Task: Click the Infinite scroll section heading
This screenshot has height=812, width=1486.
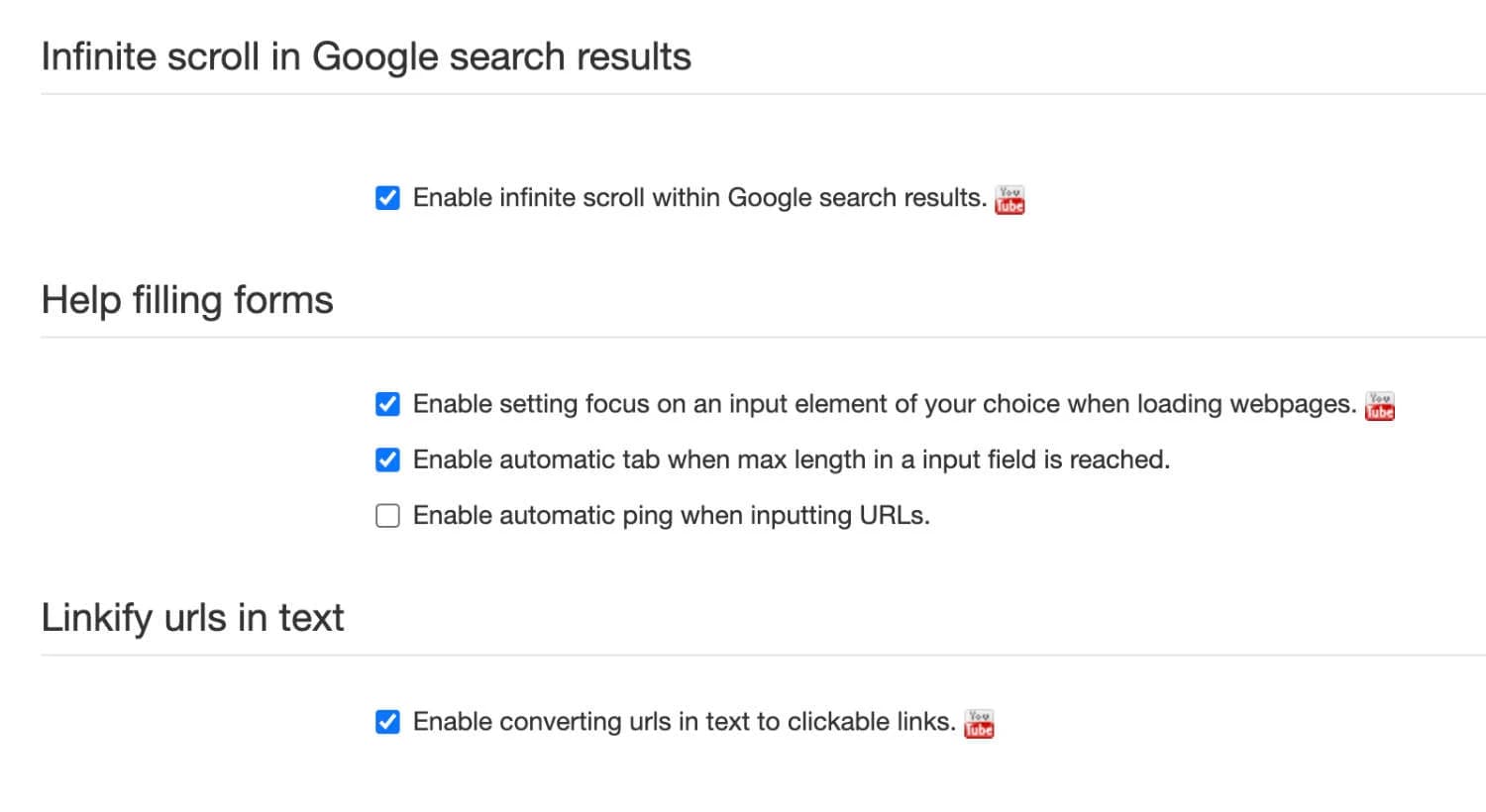Action: (x=365, y=56)
